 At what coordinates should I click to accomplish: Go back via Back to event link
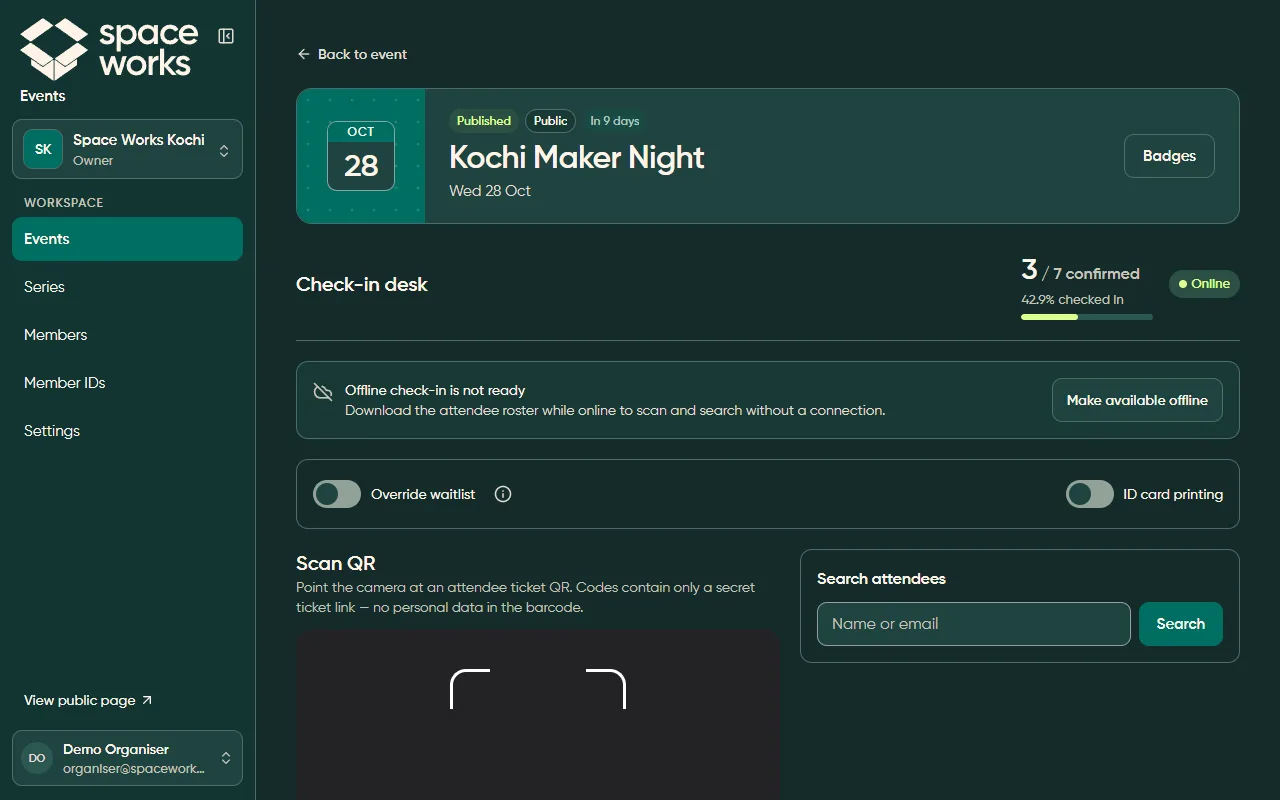point(352,54)
